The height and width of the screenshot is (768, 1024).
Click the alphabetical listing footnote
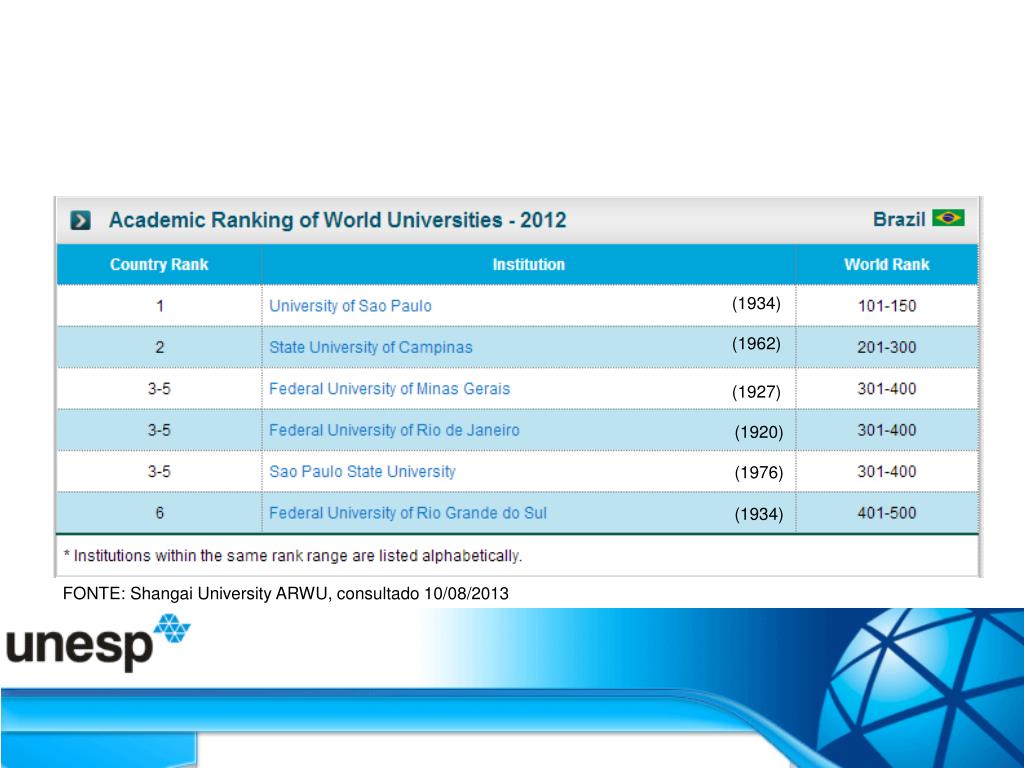point(293,556)
